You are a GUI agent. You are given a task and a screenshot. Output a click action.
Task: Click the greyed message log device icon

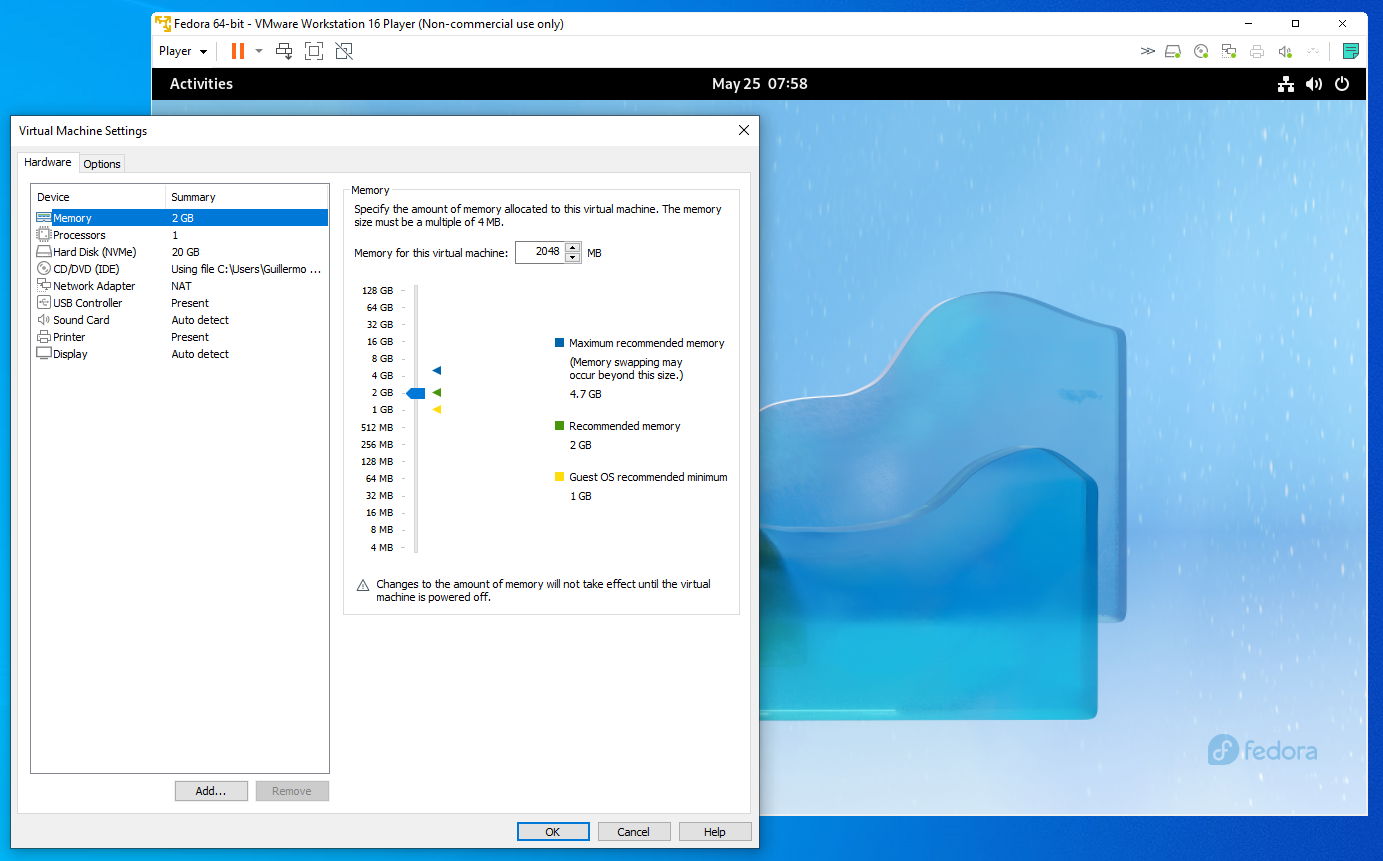click(x=1313, y=51)
